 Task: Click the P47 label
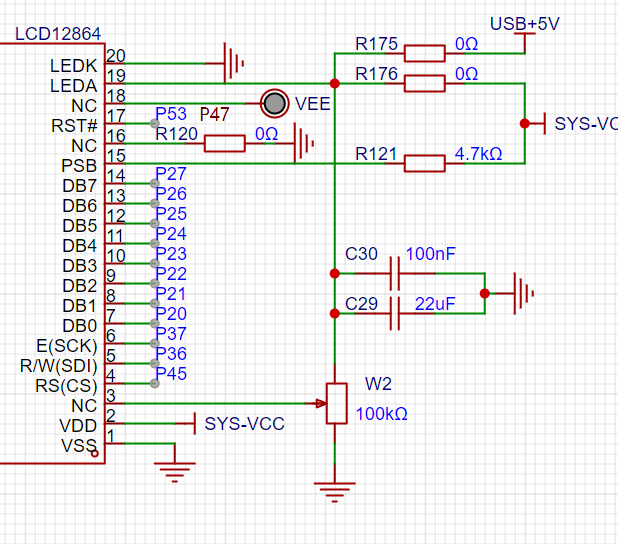tap(214, 115)
